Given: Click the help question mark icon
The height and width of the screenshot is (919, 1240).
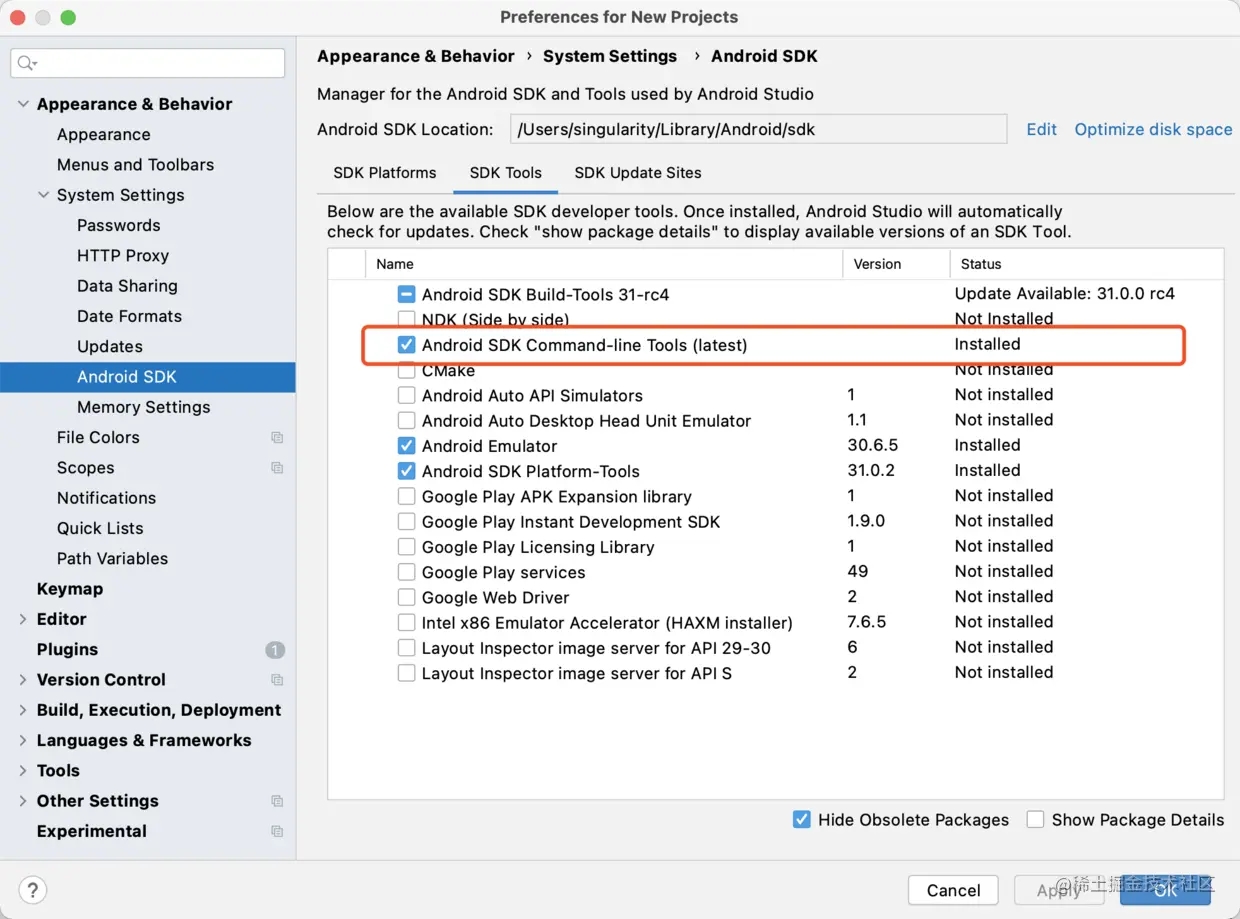Looking at the screenshot, I should 32,890.
